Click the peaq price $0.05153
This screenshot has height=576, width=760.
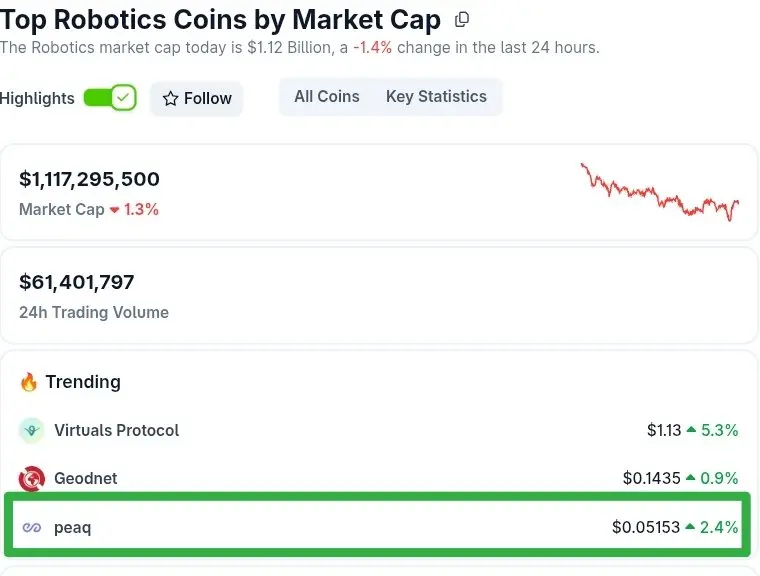[x=645, y=527]
